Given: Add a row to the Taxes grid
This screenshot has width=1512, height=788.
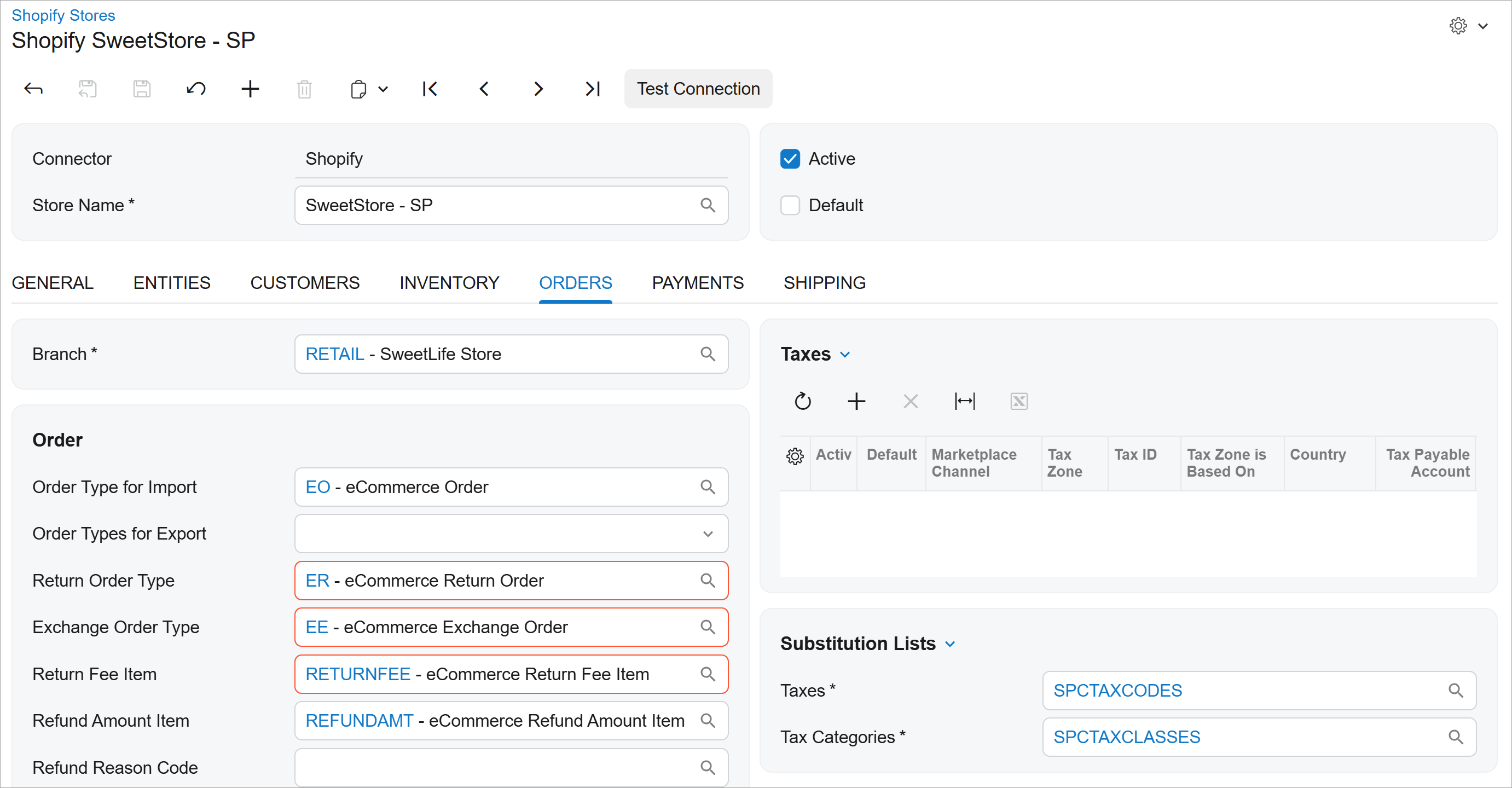Looking at the screenshot, I should click(856, 401).
